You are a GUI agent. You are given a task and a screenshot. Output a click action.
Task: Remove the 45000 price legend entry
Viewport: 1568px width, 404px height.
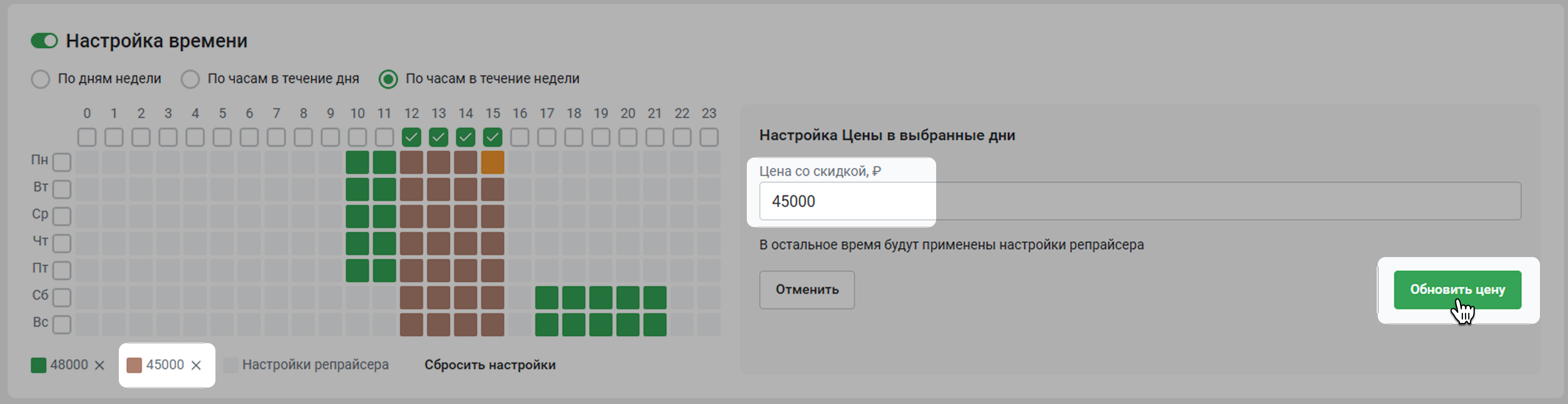click(x=196, y=365)
